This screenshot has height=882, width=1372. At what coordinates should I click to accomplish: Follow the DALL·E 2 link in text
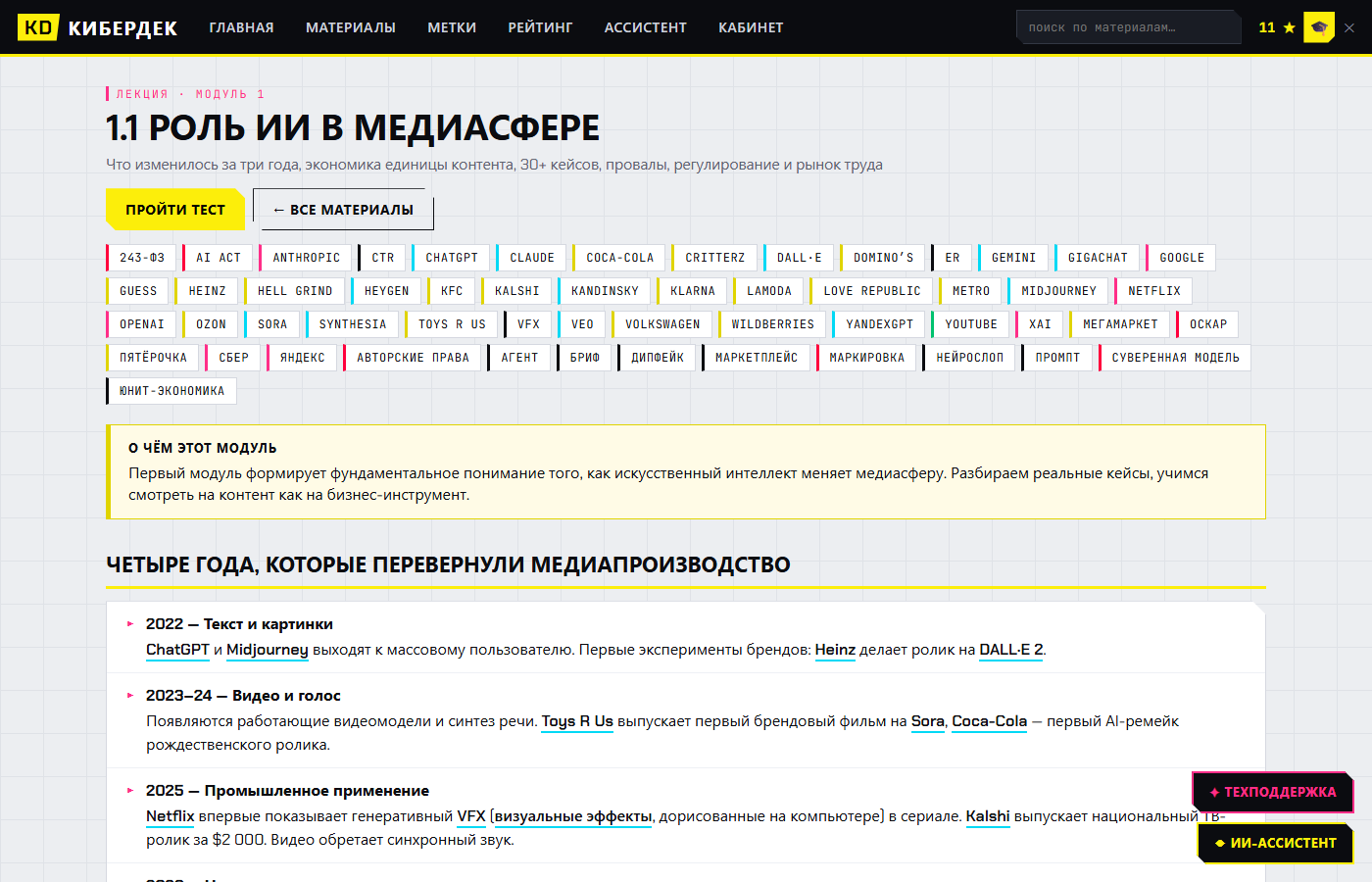[1011, 650]
